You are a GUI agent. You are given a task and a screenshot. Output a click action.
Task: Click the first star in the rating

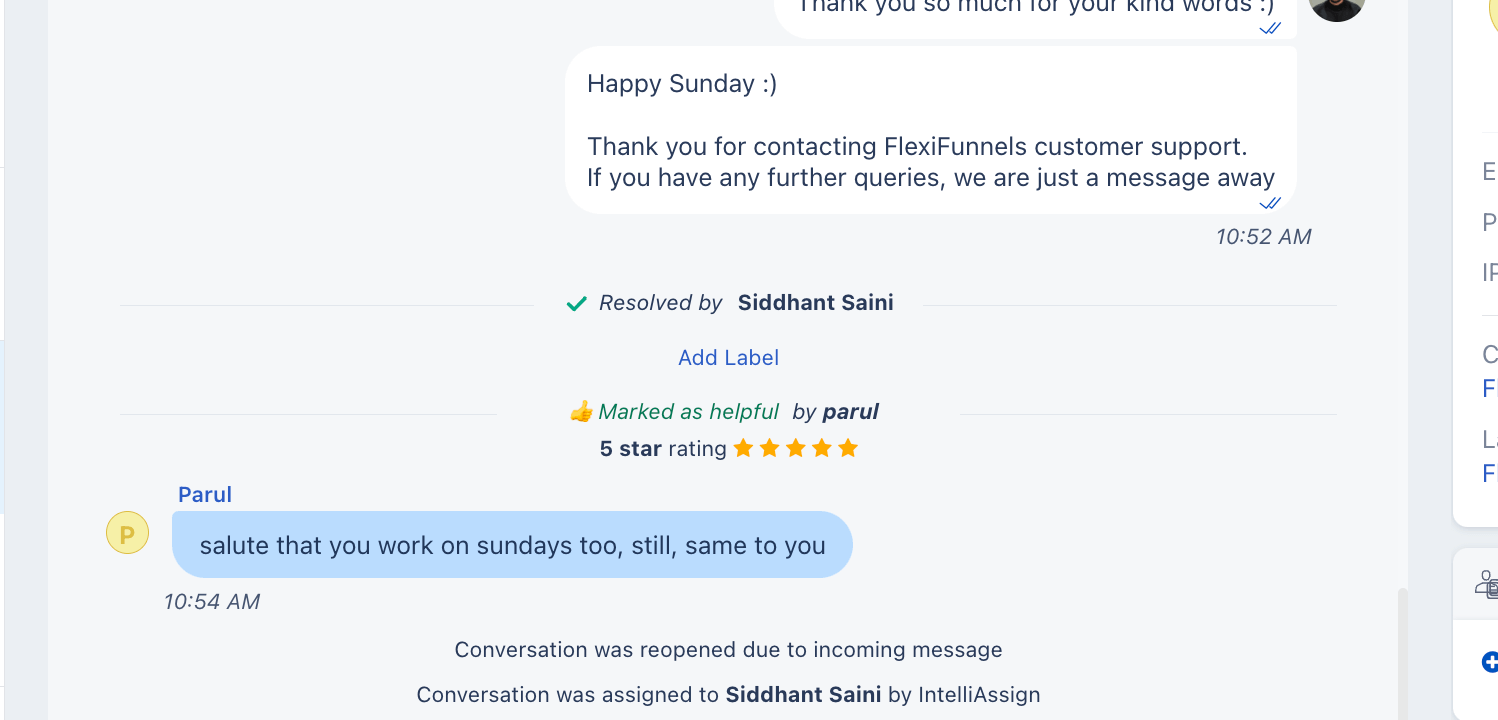pyautogui.click(x=743, y=448)
